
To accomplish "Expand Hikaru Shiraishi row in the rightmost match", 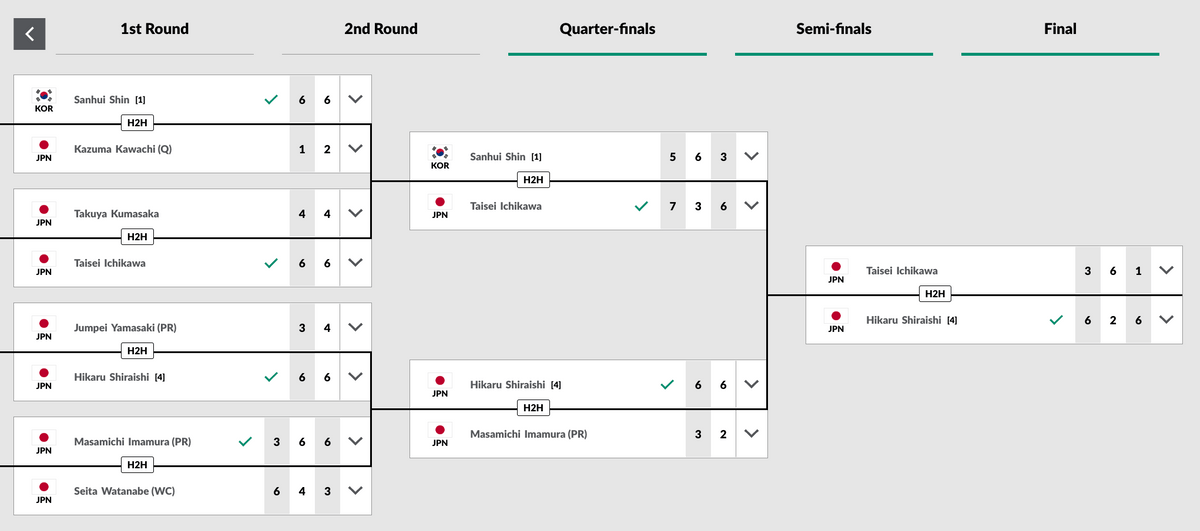I will tap(1165, 320).
